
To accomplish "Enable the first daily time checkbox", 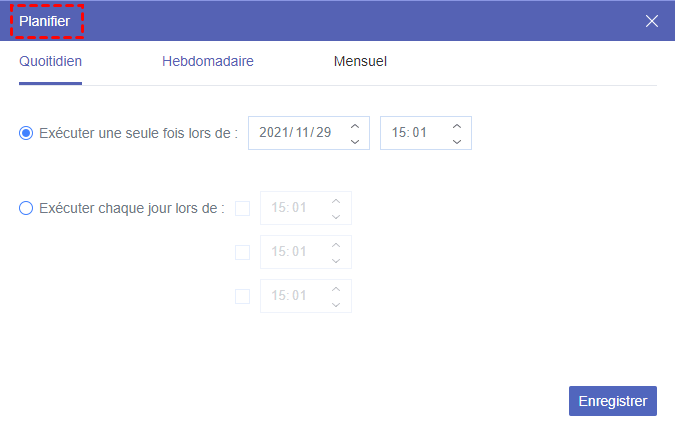I will [x=242, y=208].
